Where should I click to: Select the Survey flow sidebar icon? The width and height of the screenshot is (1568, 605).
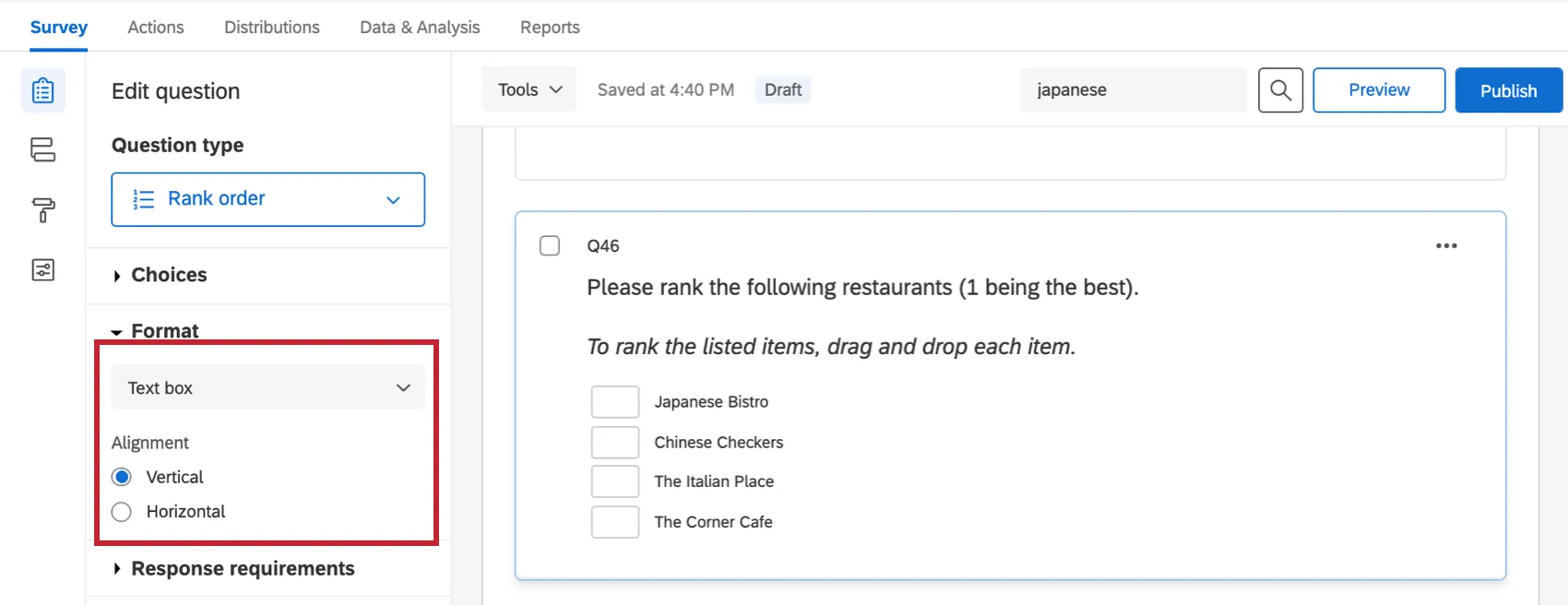pos(42,150)
